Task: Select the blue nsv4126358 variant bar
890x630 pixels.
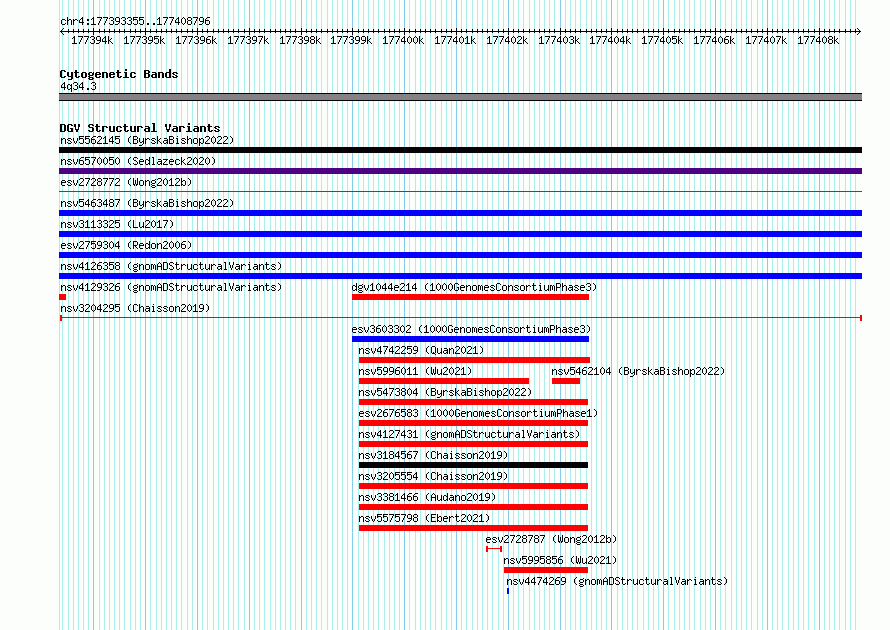Action: (x=460, y=276)
